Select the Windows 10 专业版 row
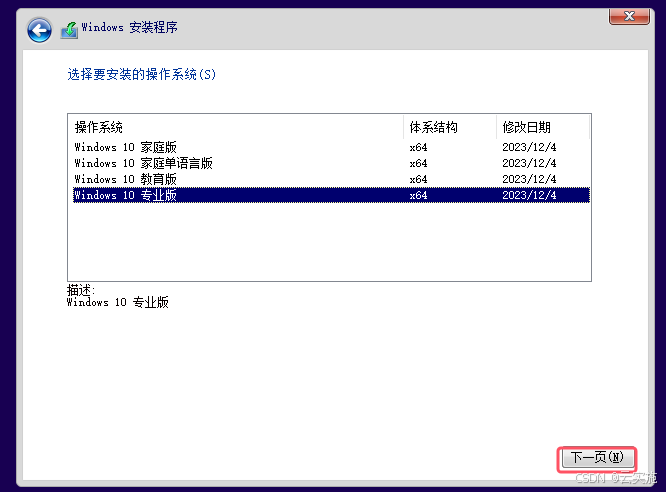Viewport: 666px width, 492px height. pyautogui.click(x=331, y=195)
